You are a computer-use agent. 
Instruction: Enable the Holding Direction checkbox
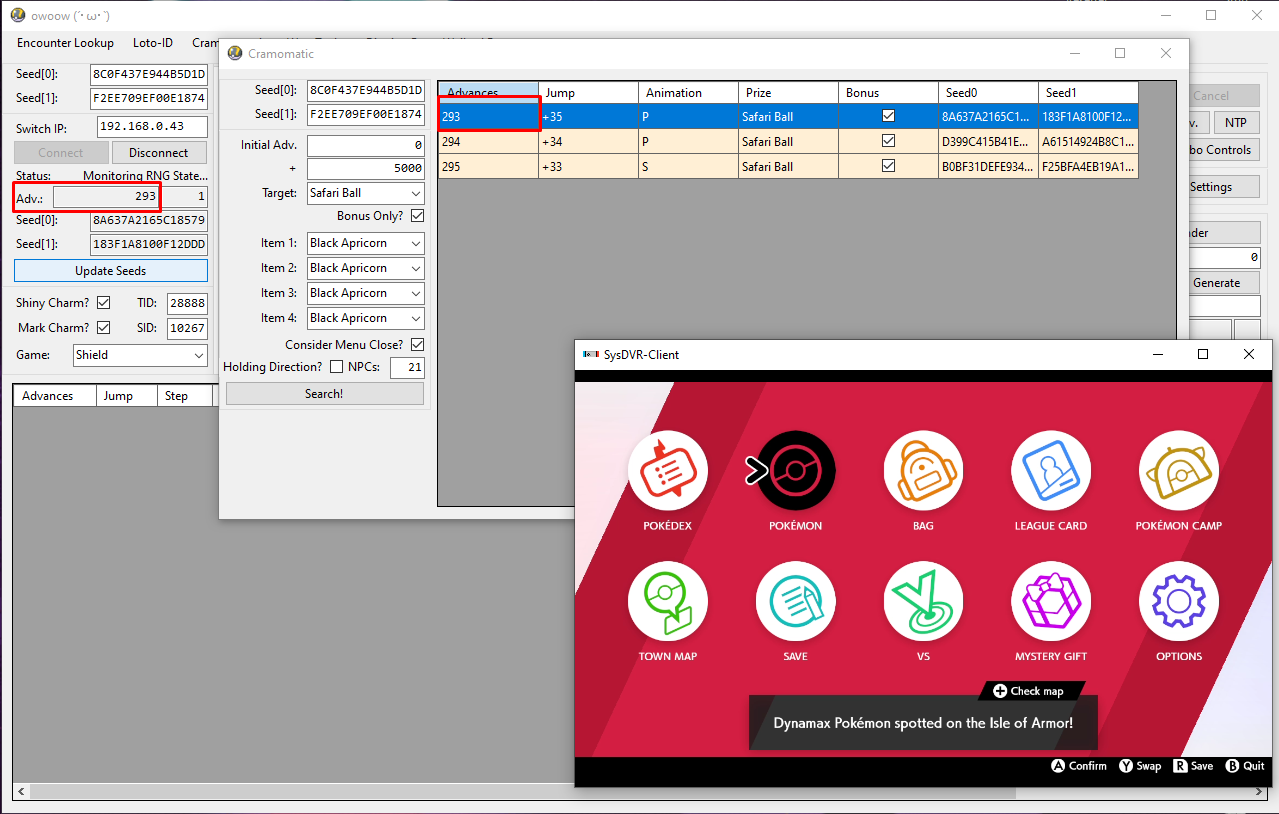pyautogui.click(x=336, y=367)
